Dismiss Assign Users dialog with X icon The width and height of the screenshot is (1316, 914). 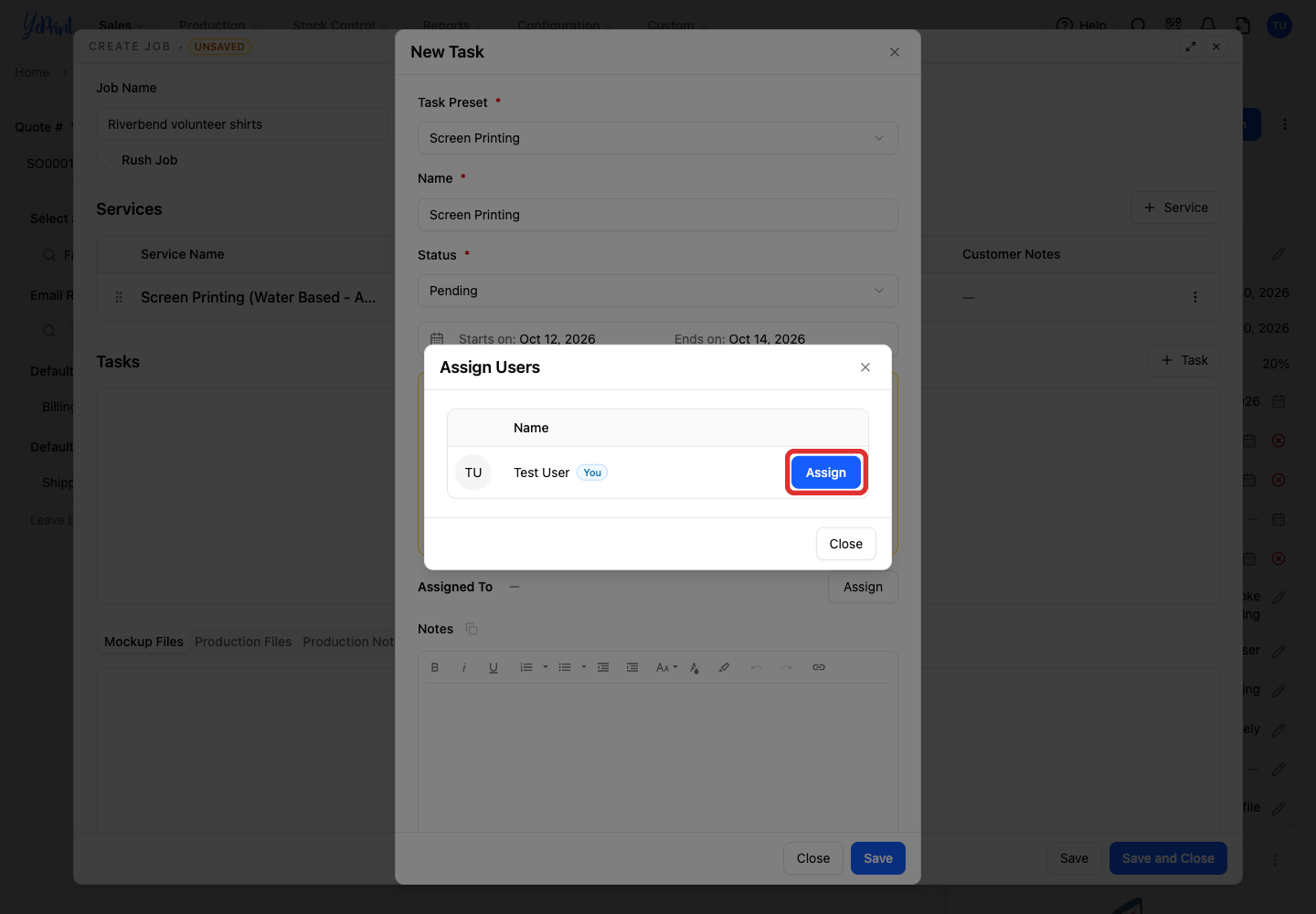coord(865,367)
